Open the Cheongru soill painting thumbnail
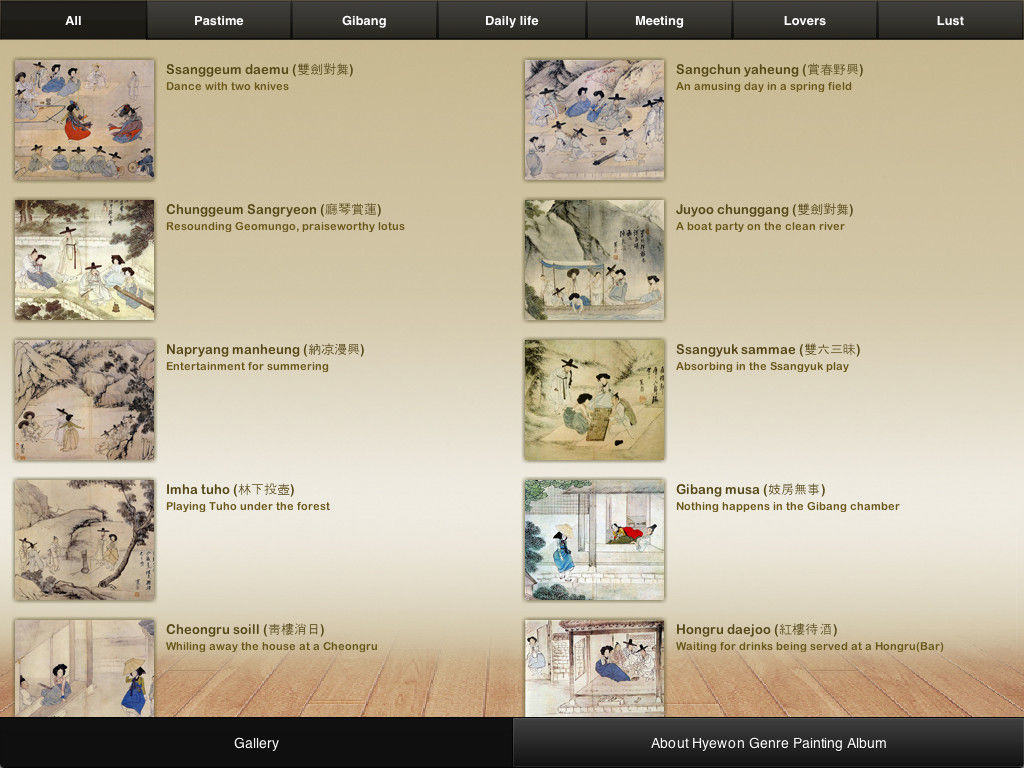Image resolution: width=1024 pixels, height=768 pixels. coord(84,668)
